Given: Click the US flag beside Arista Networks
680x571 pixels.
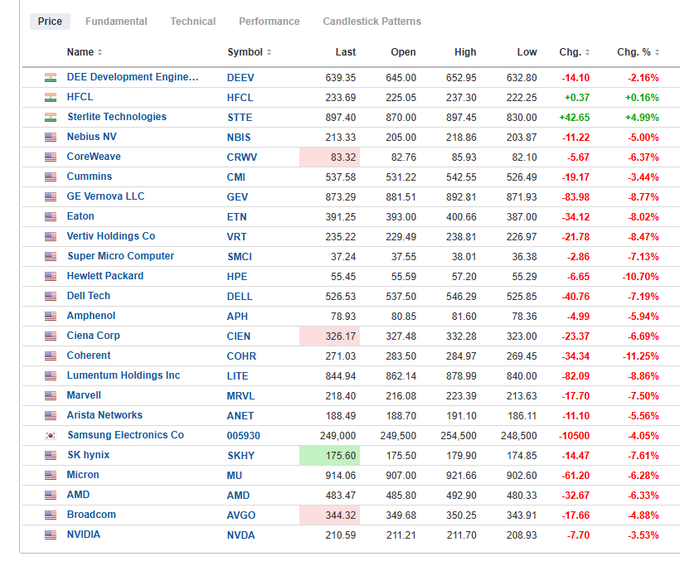Looking at the screenshot, I should tap(51, 416).
